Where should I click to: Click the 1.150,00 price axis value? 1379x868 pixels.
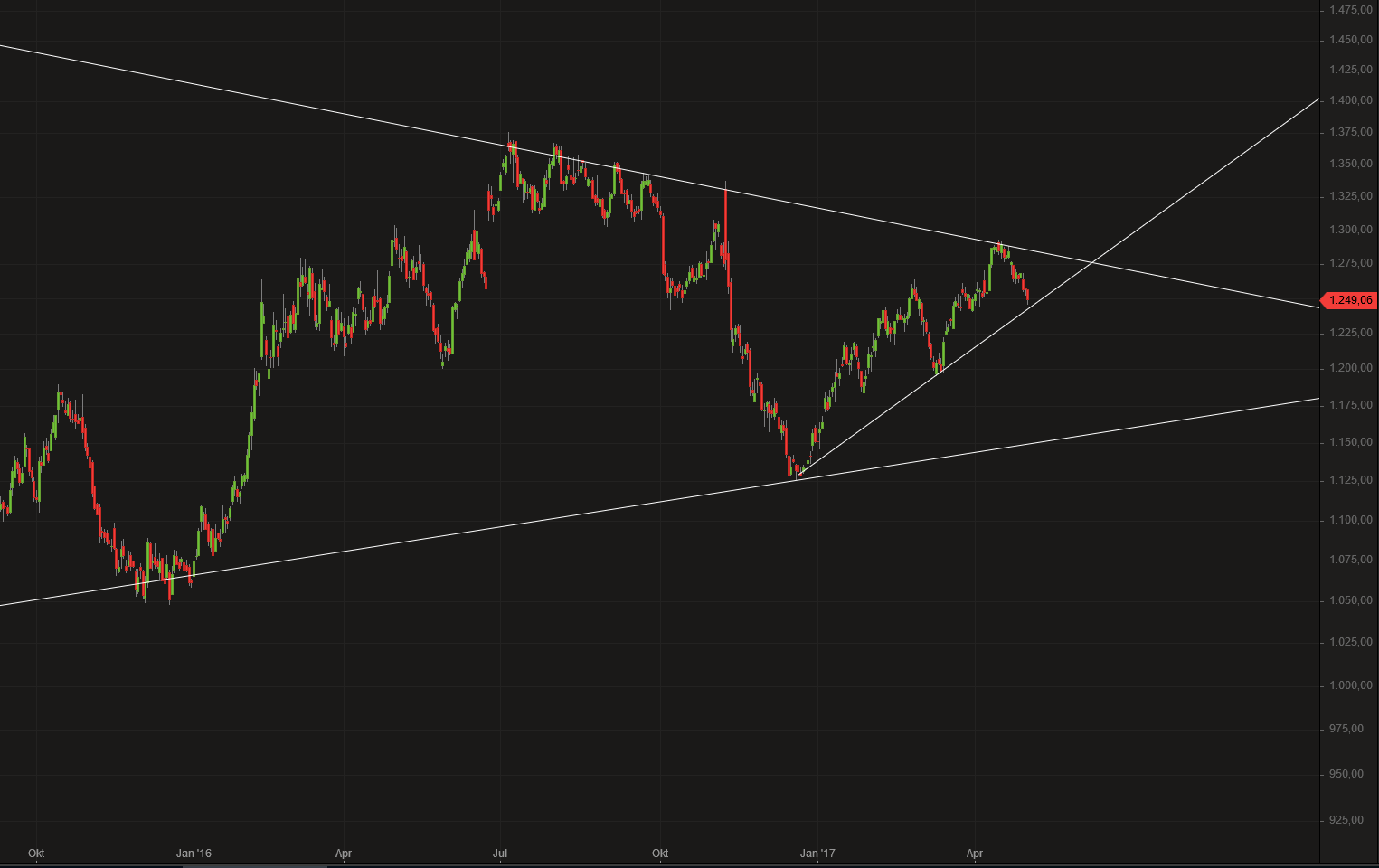pos(1351,442)
